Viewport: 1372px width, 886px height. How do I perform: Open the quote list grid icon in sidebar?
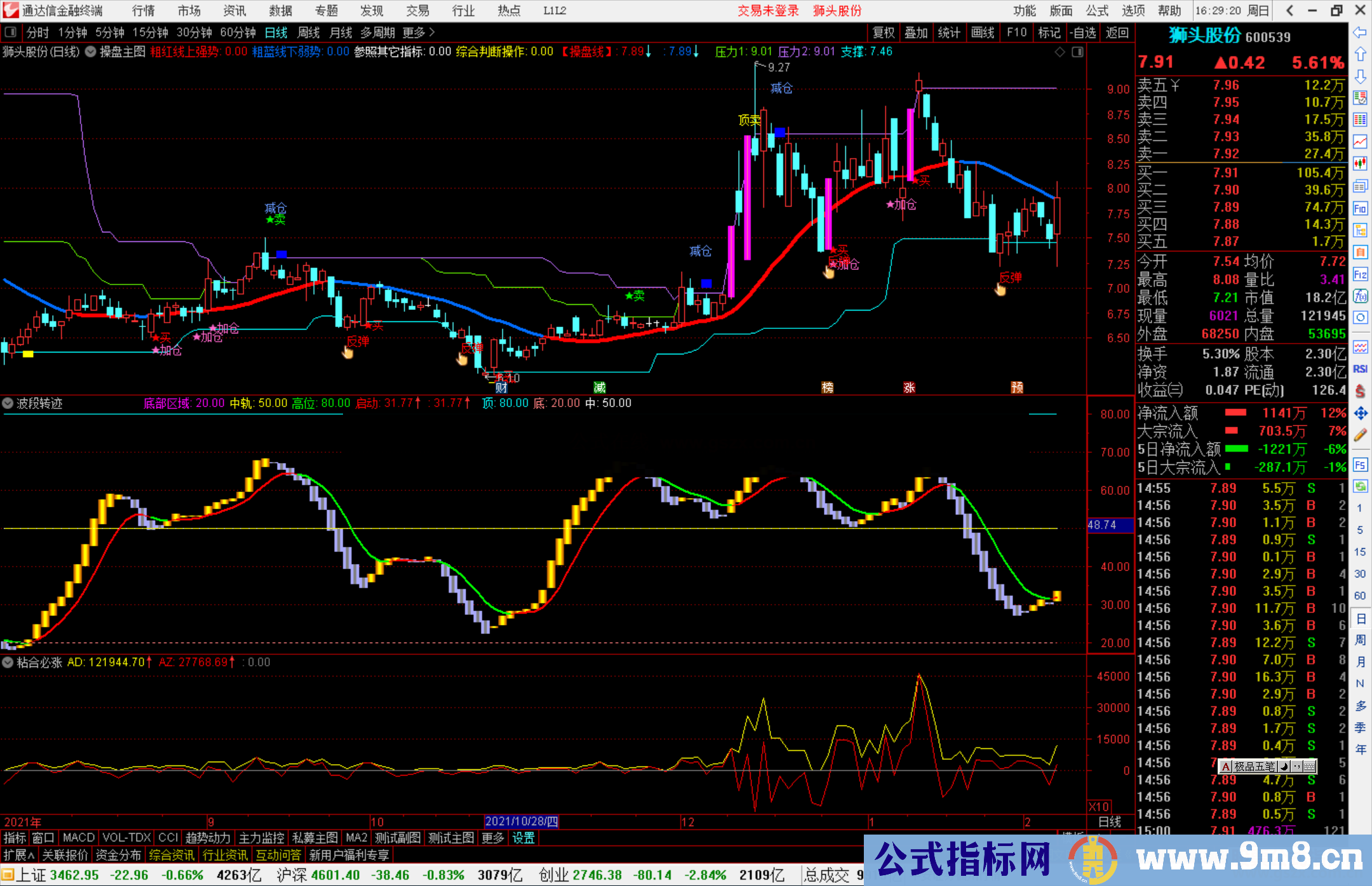click(1359, 118)
